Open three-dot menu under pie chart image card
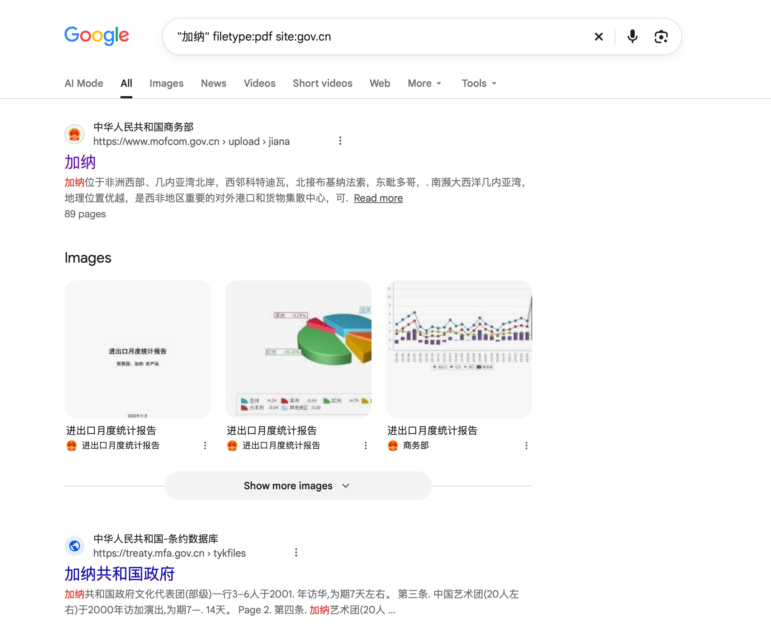The height and width of the screenshot is (627, 771). click(x=365, y=446)
